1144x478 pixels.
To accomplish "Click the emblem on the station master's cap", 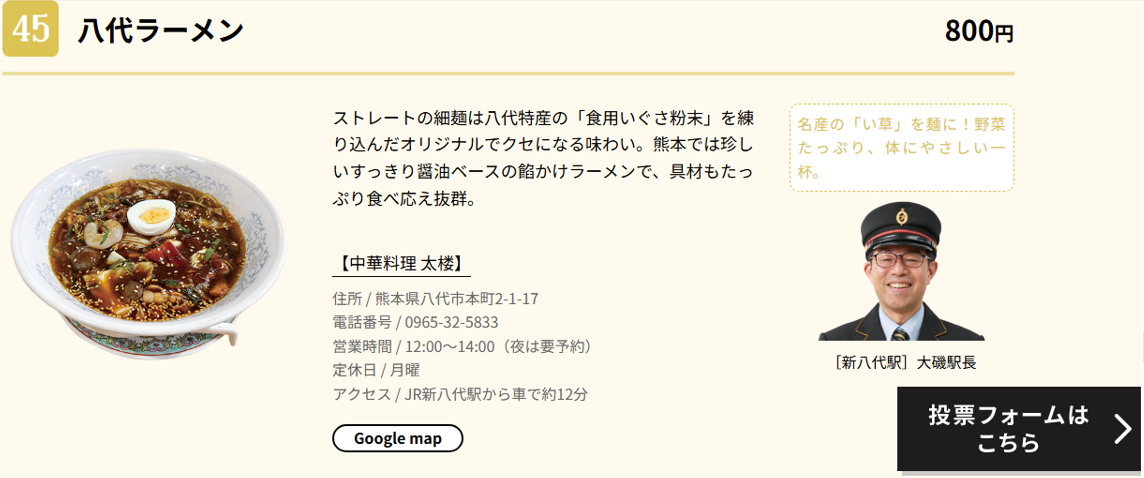I will point(901,216).
